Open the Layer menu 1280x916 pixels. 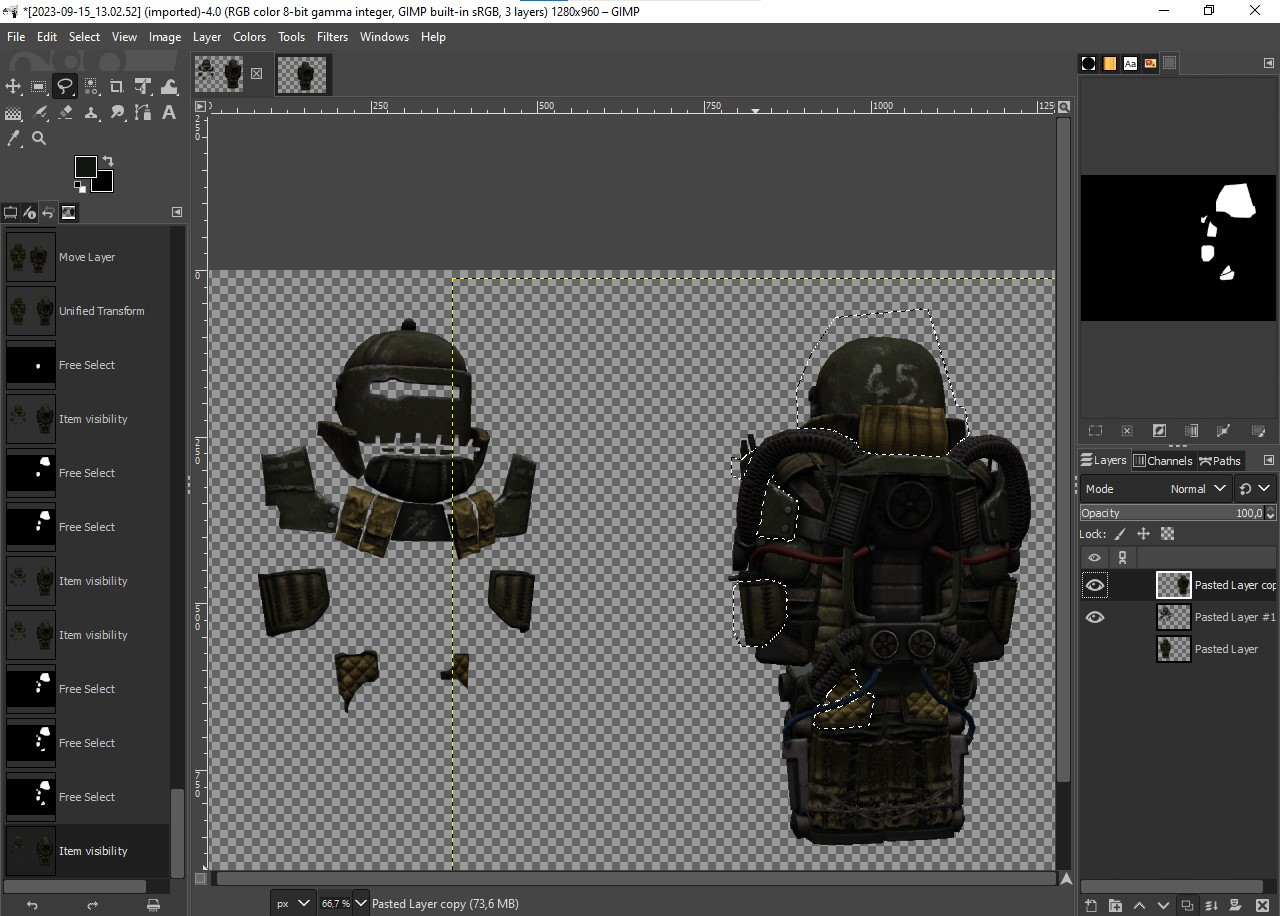(x=207, y=37)
